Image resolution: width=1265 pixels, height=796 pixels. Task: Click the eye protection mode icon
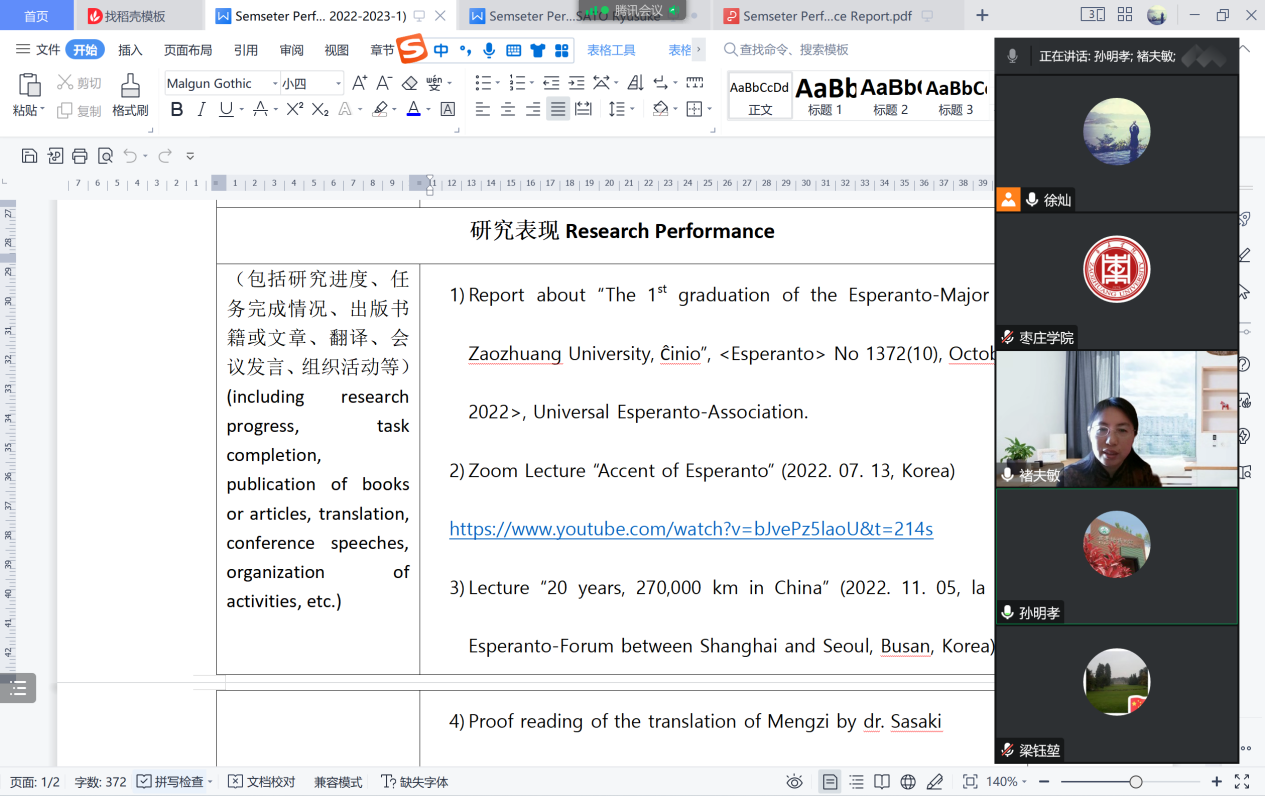click(x=794, y=782)
